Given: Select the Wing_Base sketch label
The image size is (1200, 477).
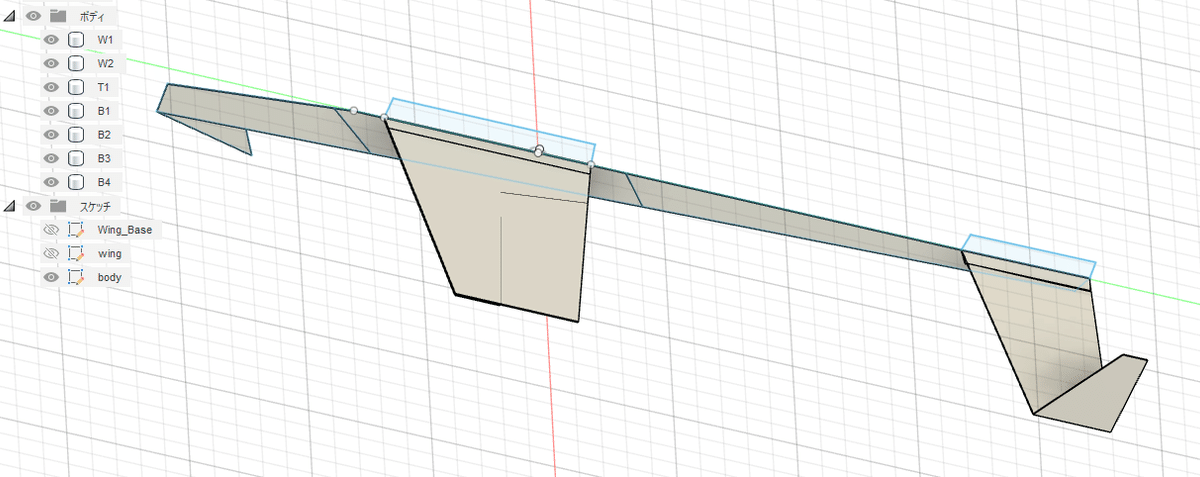Looking at the screenshot, I should 125,229.
